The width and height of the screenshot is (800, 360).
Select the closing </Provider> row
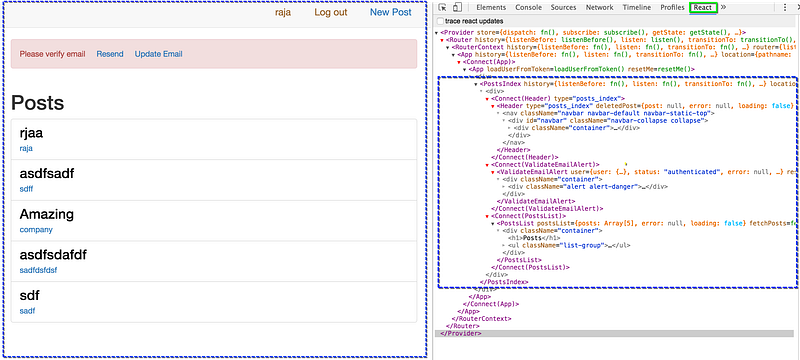[614, 333]
